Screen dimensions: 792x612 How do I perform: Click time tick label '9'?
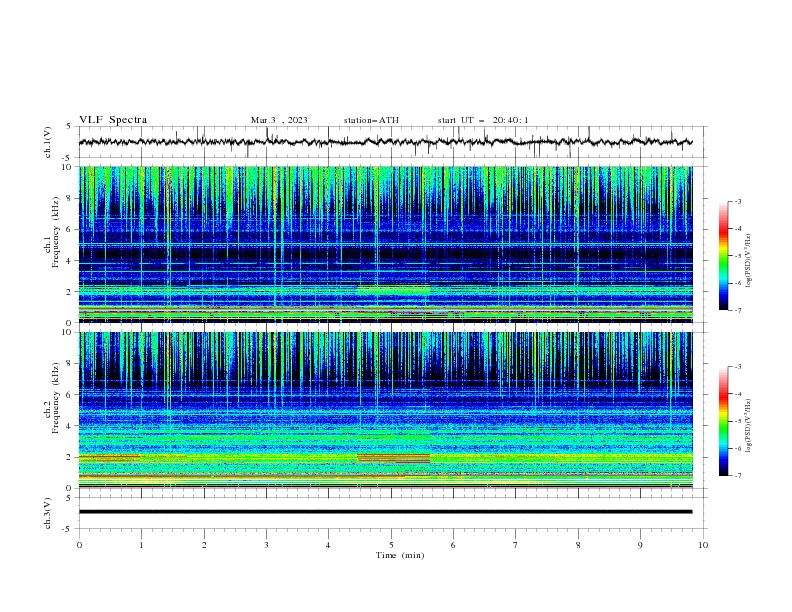point(640,545)
